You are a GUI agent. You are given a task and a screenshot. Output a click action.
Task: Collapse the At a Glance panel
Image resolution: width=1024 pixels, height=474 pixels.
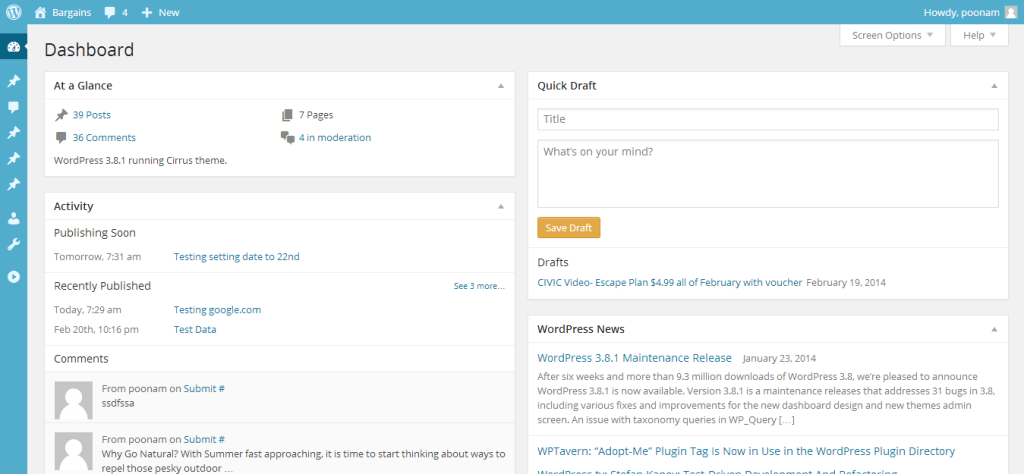[x=501, y=86]
